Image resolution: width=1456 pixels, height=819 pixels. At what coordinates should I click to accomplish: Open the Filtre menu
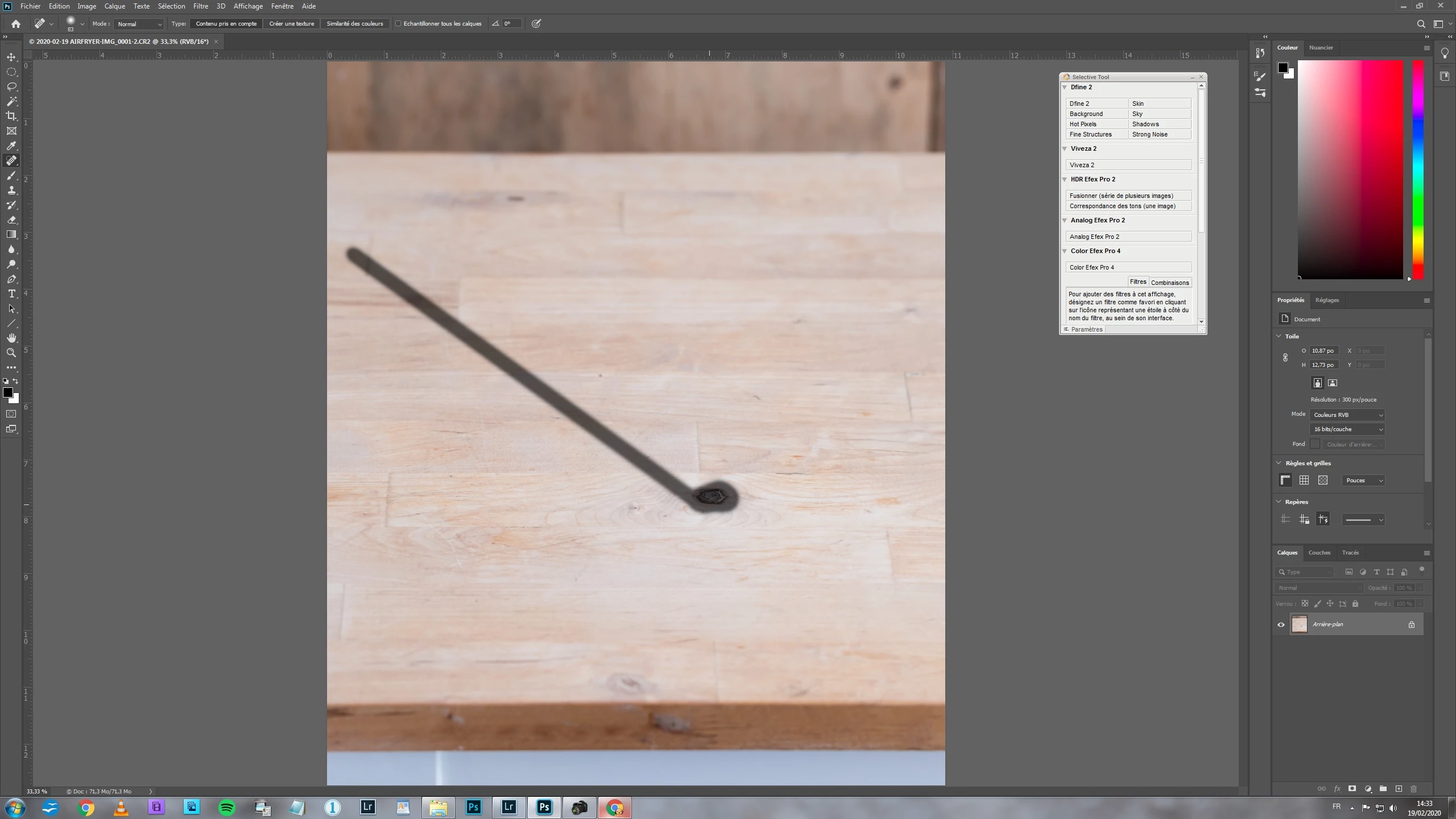pos(200,6)
